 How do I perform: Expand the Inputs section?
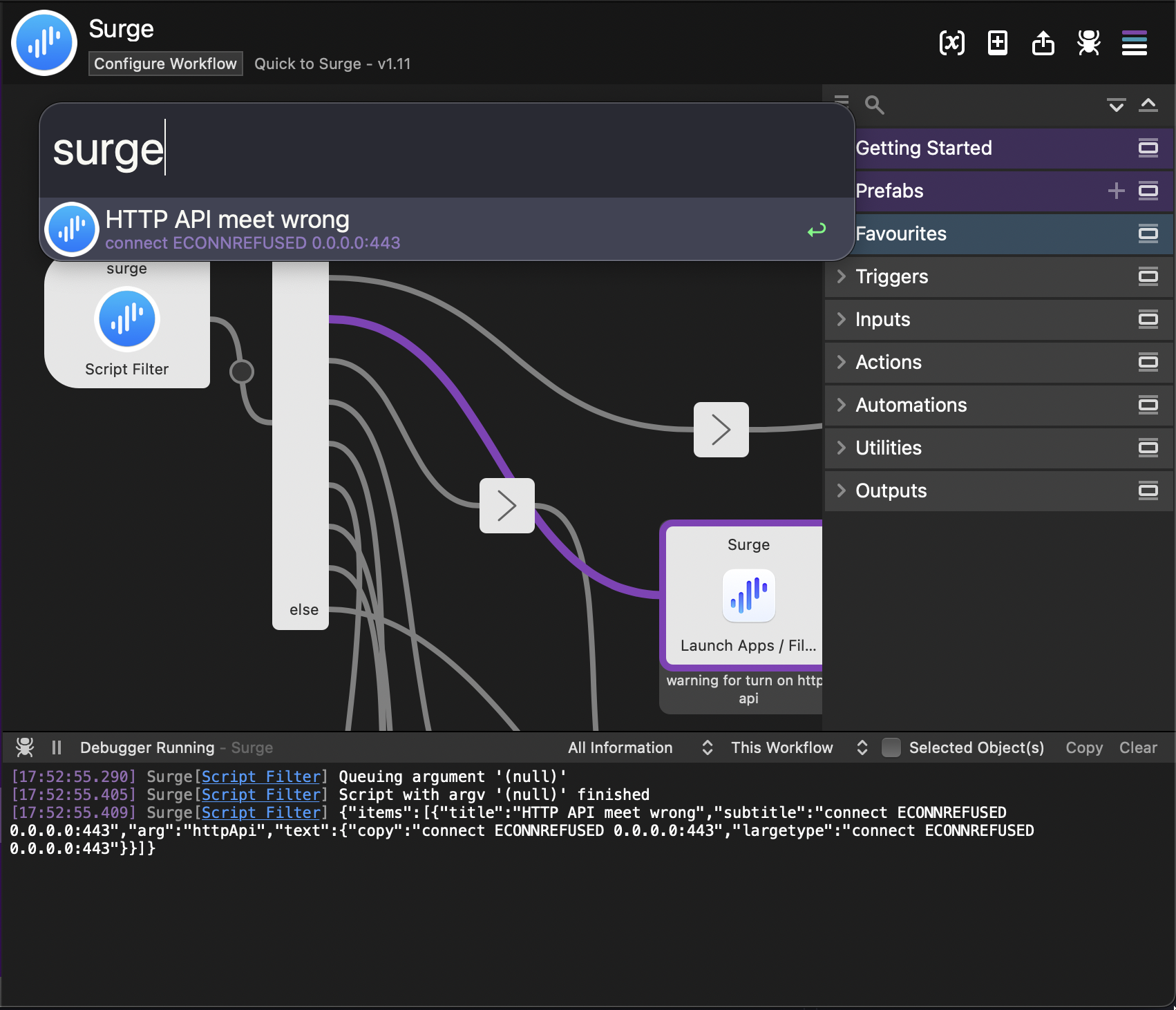pos(841,319)
